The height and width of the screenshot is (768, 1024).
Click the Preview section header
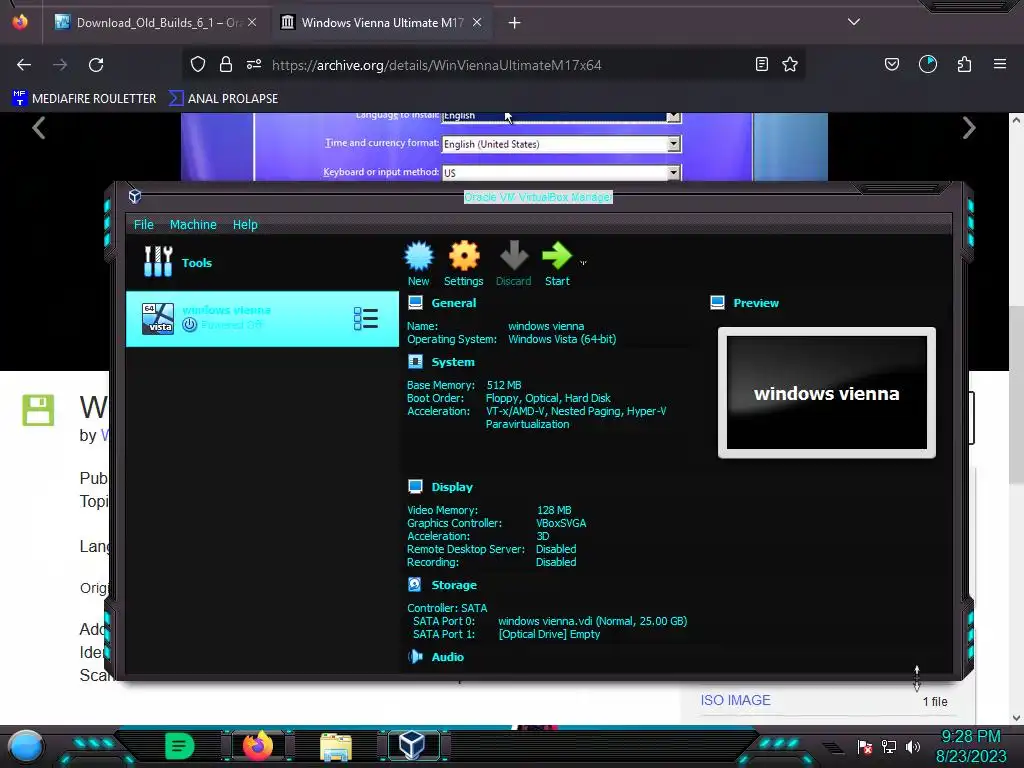(756, 303)
